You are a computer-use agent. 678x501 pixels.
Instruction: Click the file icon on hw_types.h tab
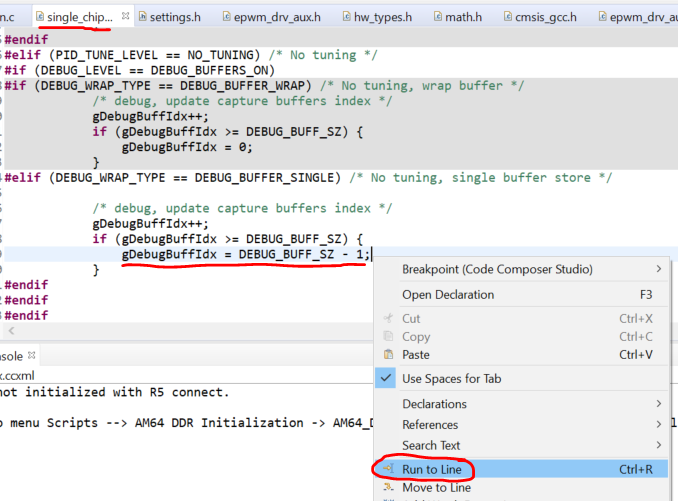coord(344,18)
